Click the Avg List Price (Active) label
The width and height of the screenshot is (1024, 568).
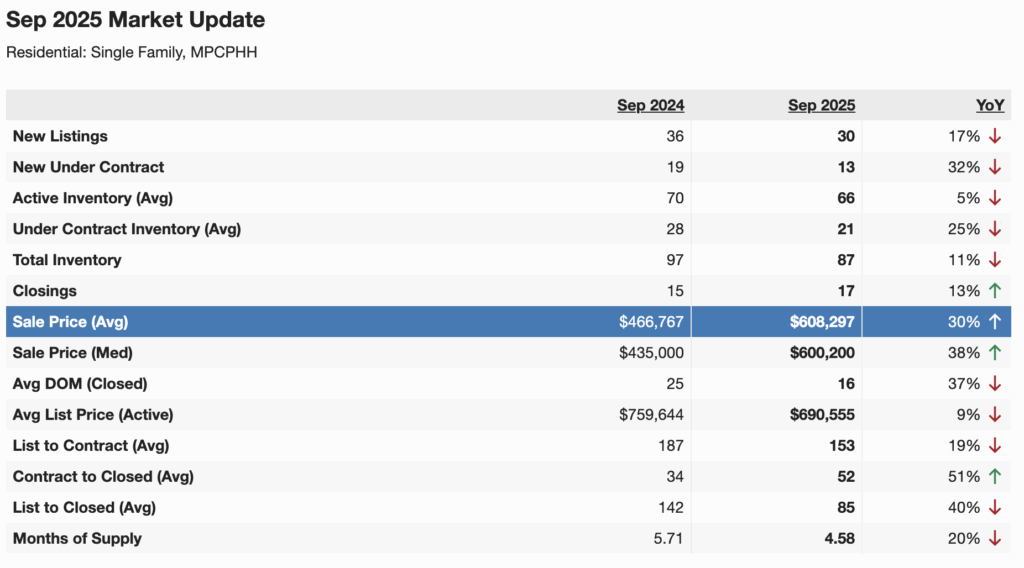(x=93, y=415)
